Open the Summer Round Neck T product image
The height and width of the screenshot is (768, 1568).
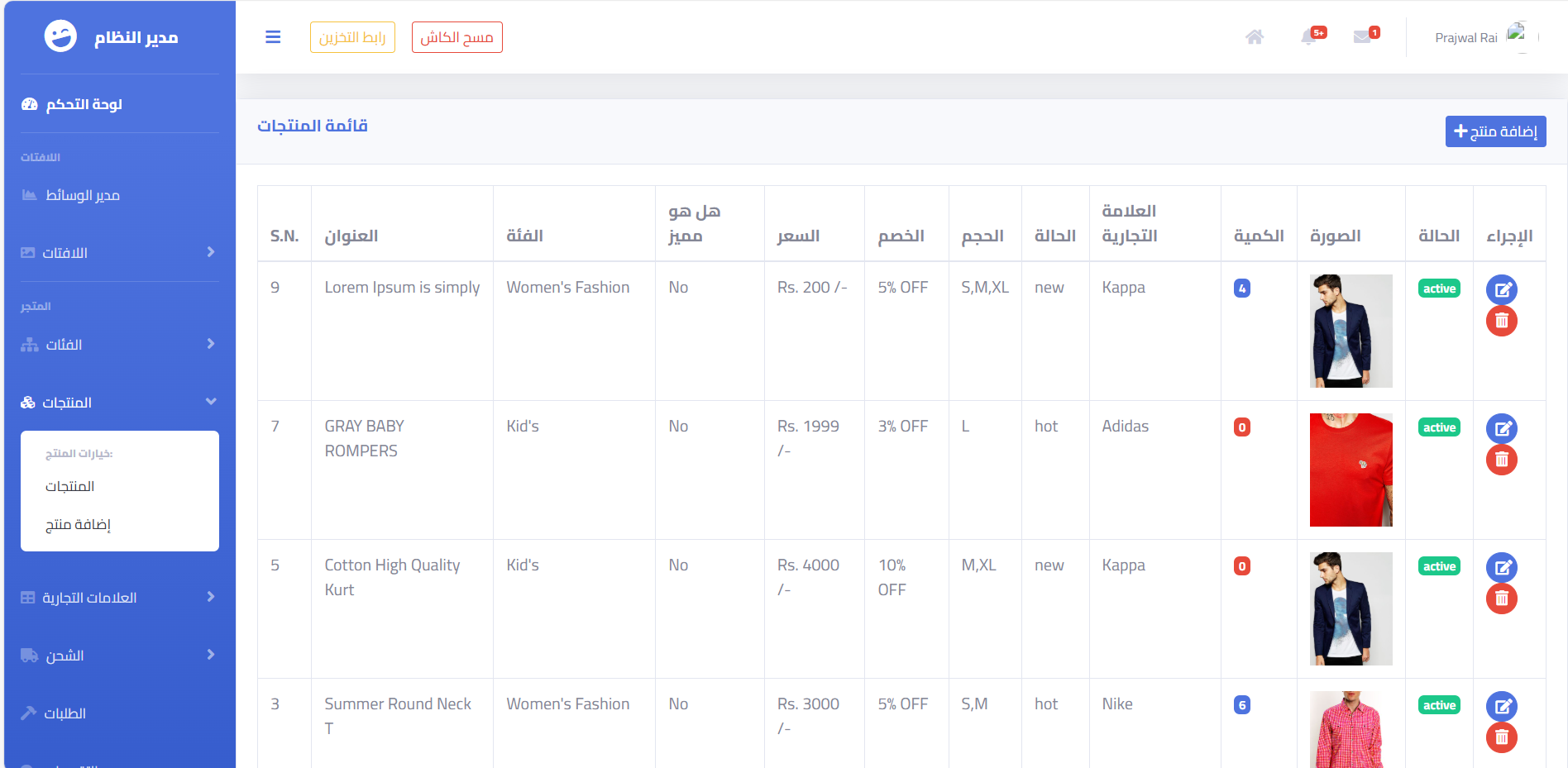tap(1351, 729)
